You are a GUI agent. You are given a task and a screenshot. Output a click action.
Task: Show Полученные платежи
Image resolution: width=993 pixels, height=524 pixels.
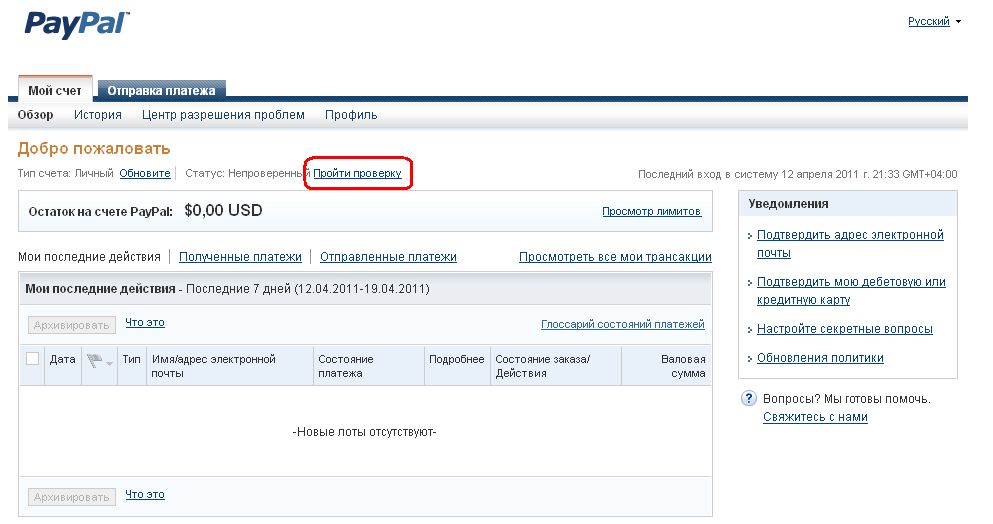tap(240, 257)
